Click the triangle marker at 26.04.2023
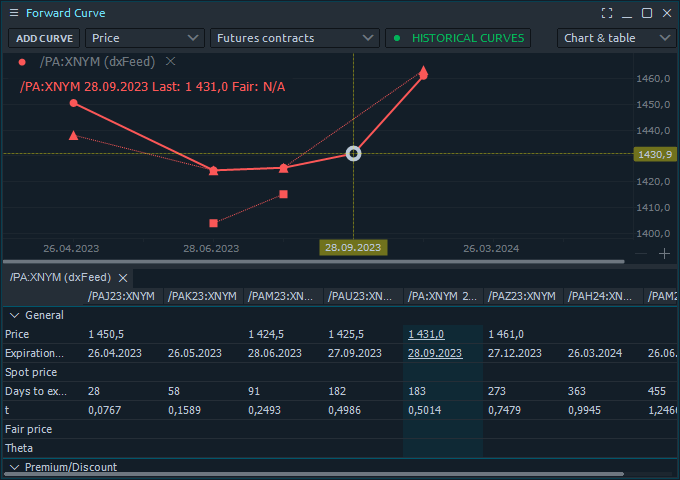 (74, 136)
